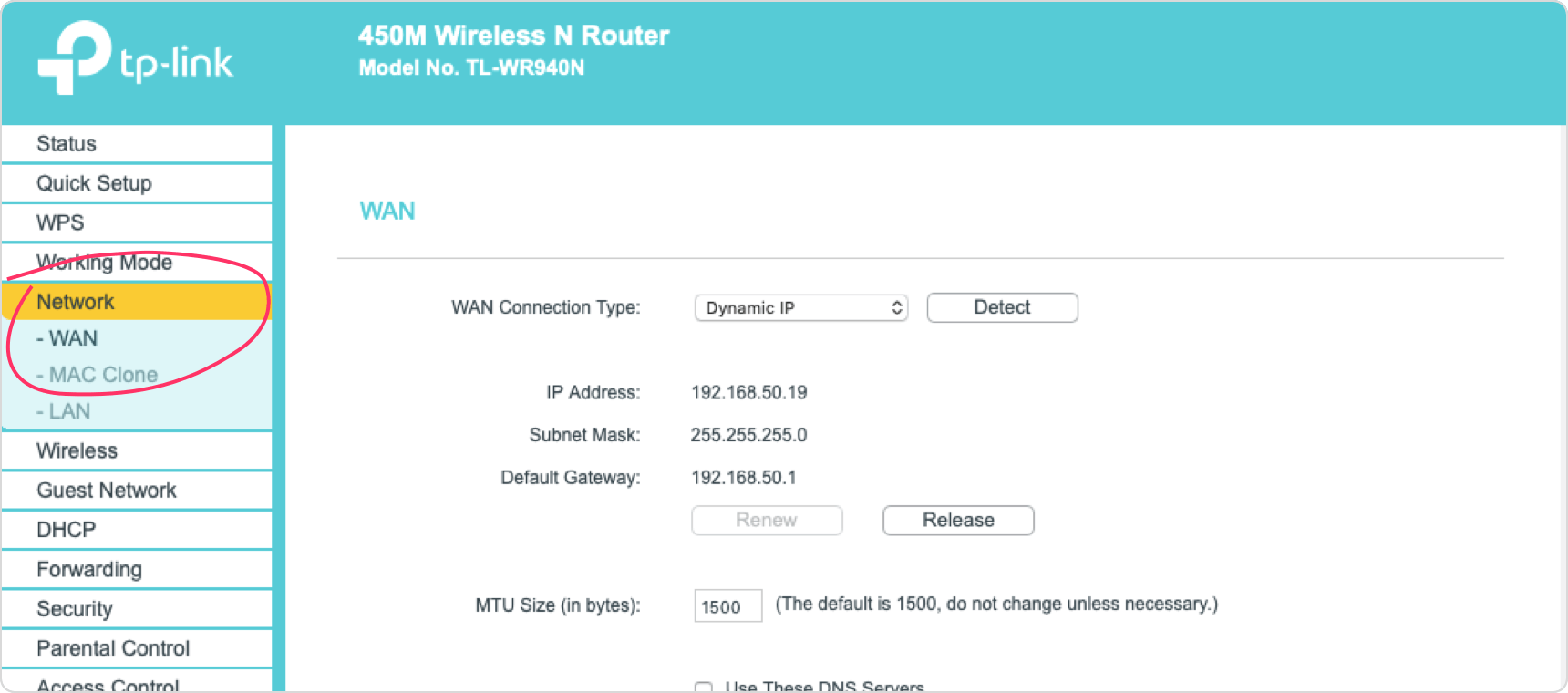Open the Forwarding menu item
Viewport: 1568px width, 693px height.
[137, 570]
